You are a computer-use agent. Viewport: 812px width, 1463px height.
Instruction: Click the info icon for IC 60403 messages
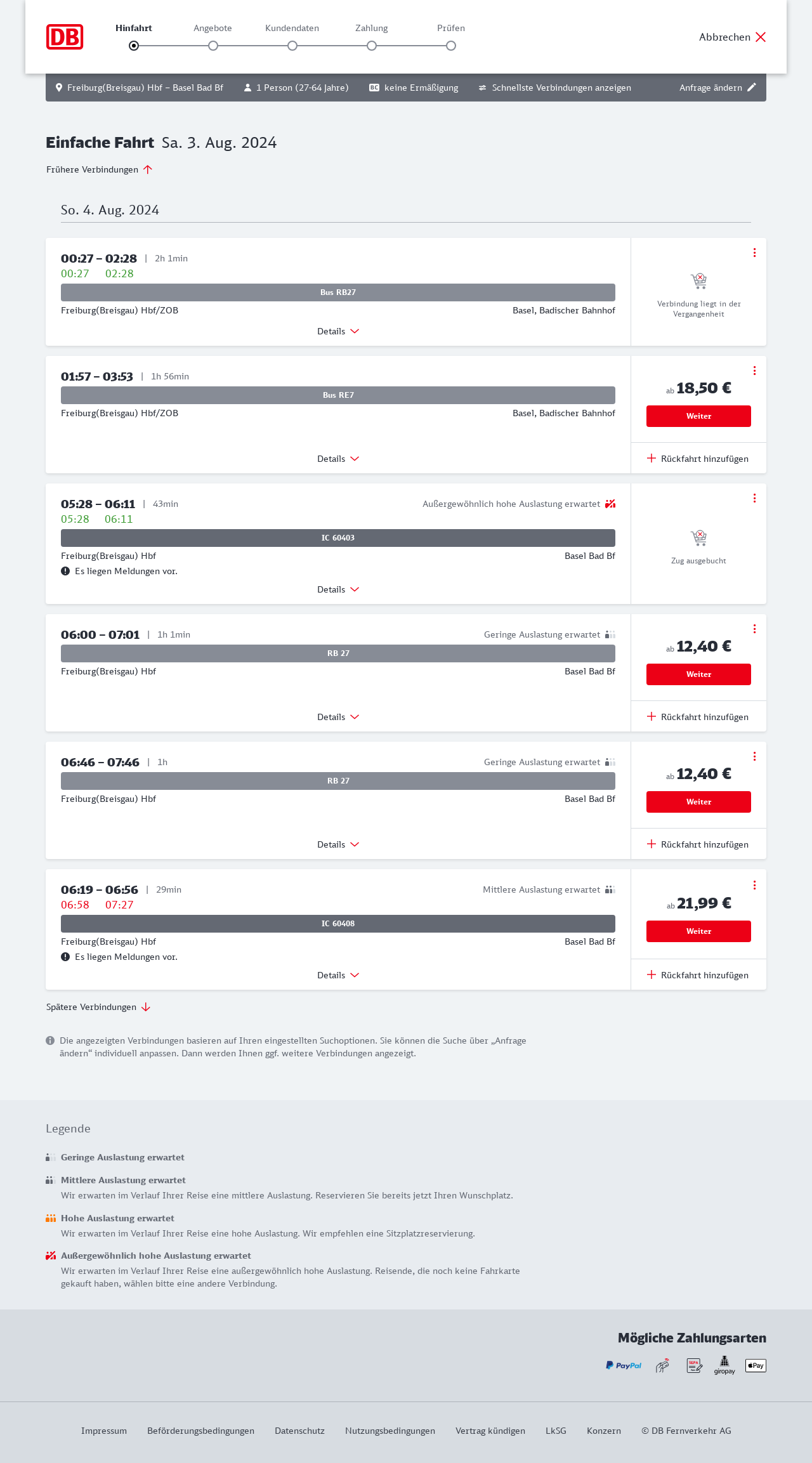coord(65,571)
